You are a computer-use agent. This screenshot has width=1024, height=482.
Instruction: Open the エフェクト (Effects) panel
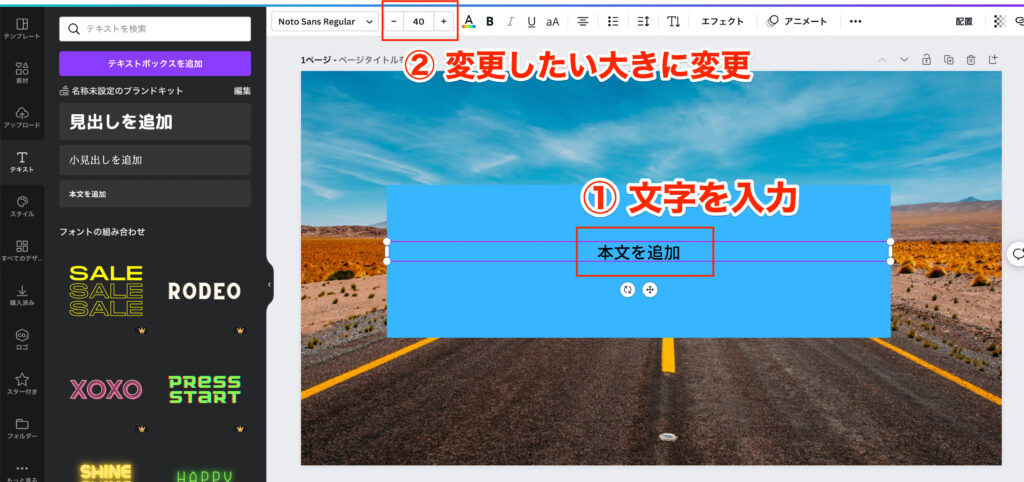tap(722, 22)
